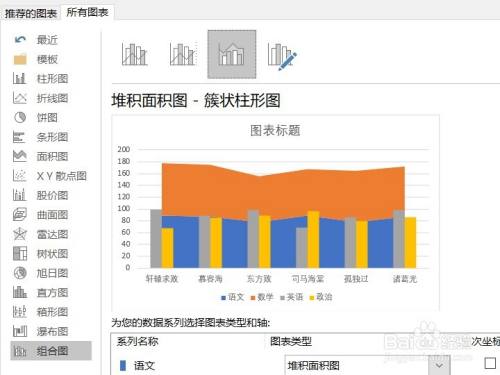
Task: Switch to the 所有图表 tab
Action: 87,12
